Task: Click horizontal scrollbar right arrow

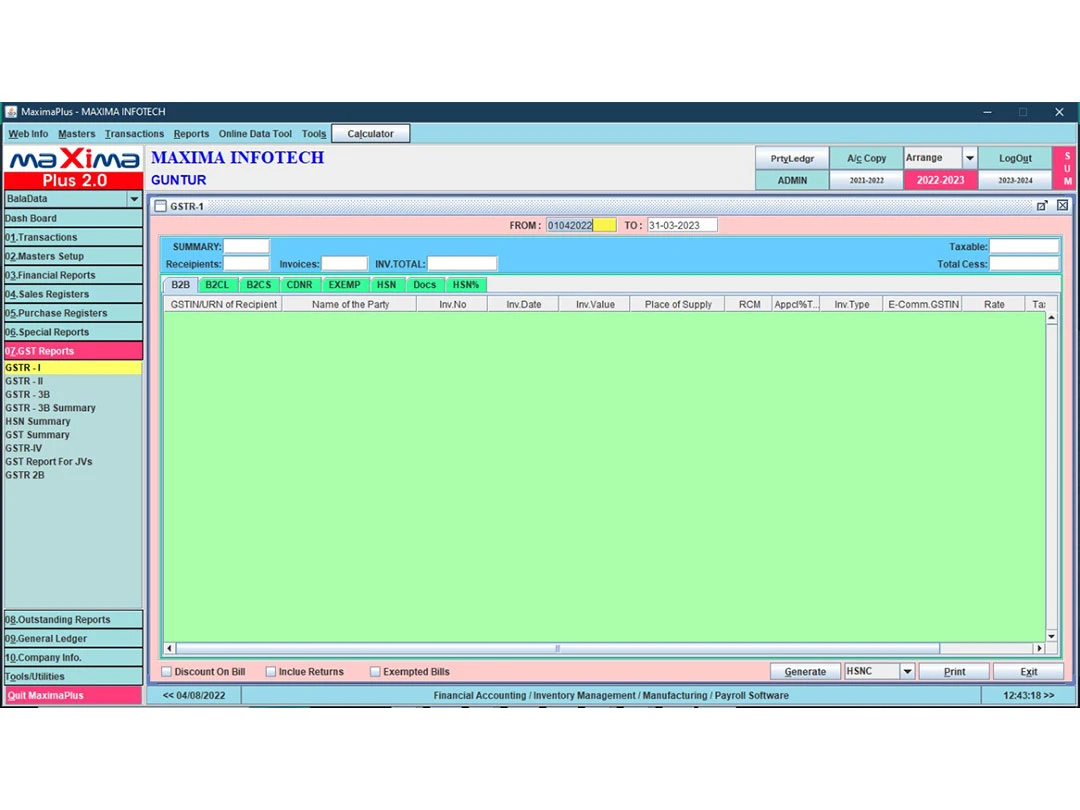Action: pos(1040,649)
